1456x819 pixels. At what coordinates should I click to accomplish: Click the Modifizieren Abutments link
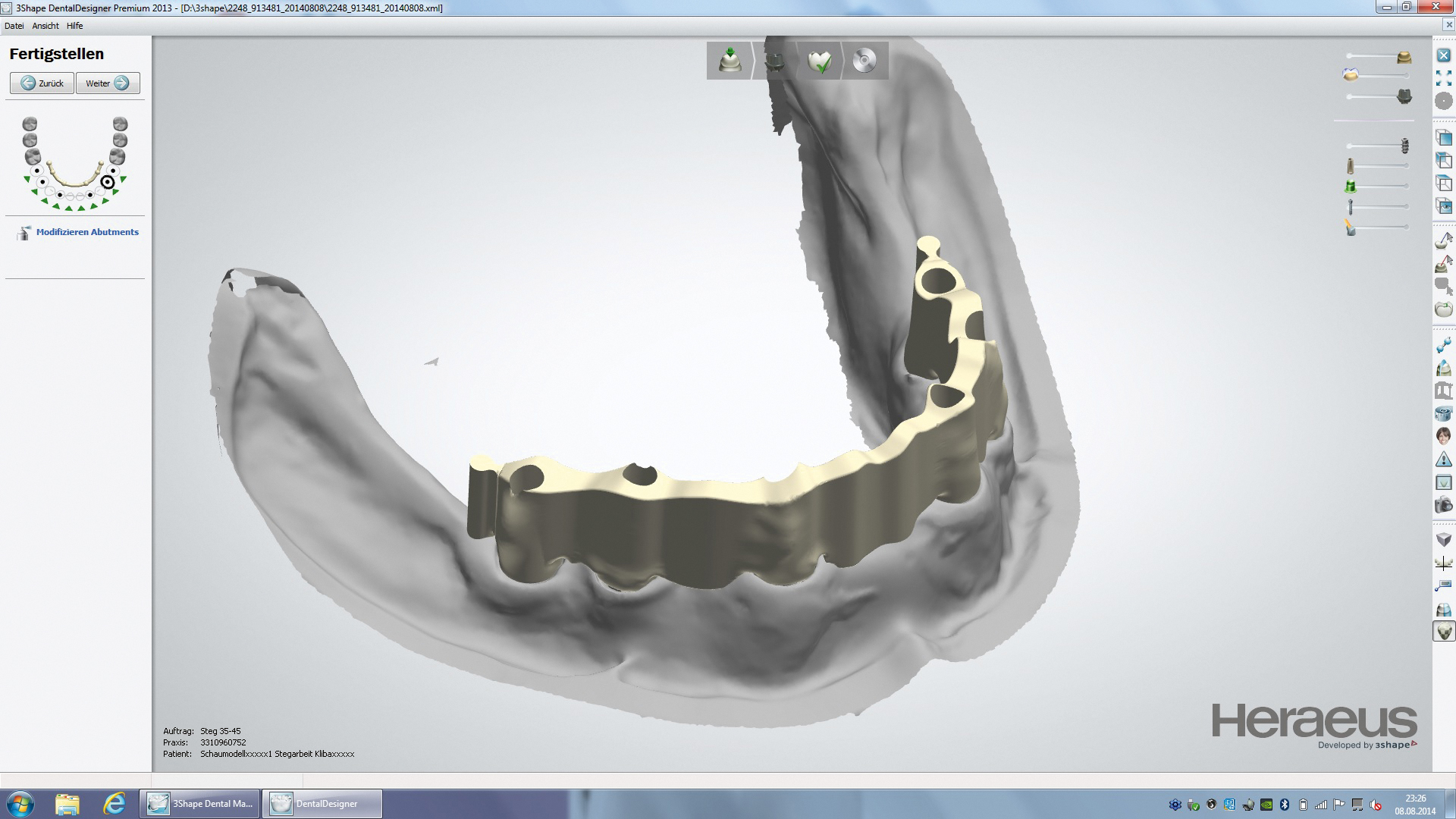tap(87, 232)
